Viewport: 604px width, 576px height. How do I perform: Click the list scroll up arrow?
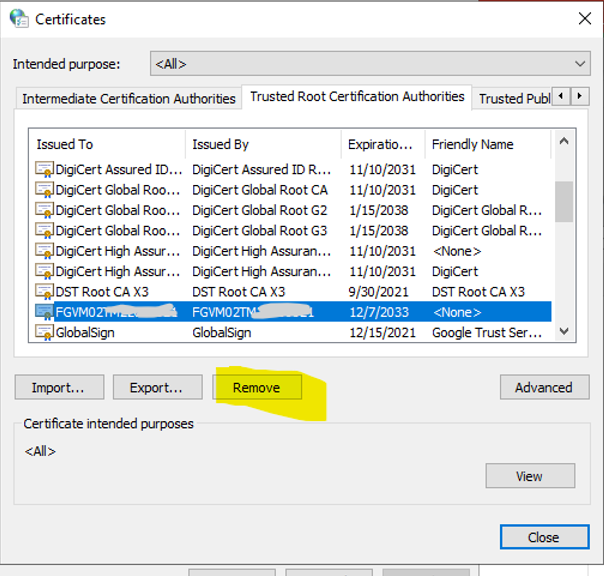coord(564,141)
